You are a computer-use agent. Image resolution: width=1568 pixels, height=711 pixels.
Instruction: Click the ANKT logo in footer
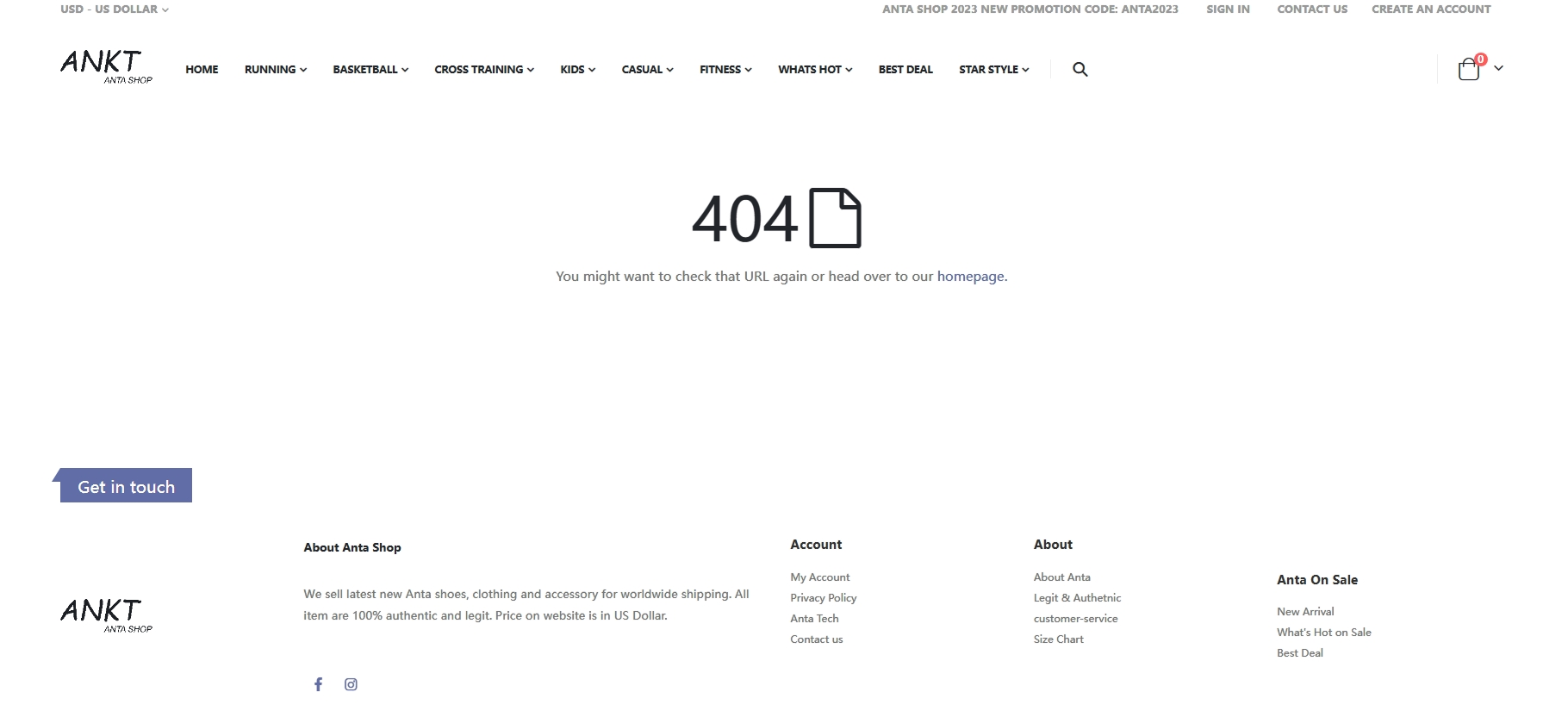pyautogui.click(x=106, y=615)
